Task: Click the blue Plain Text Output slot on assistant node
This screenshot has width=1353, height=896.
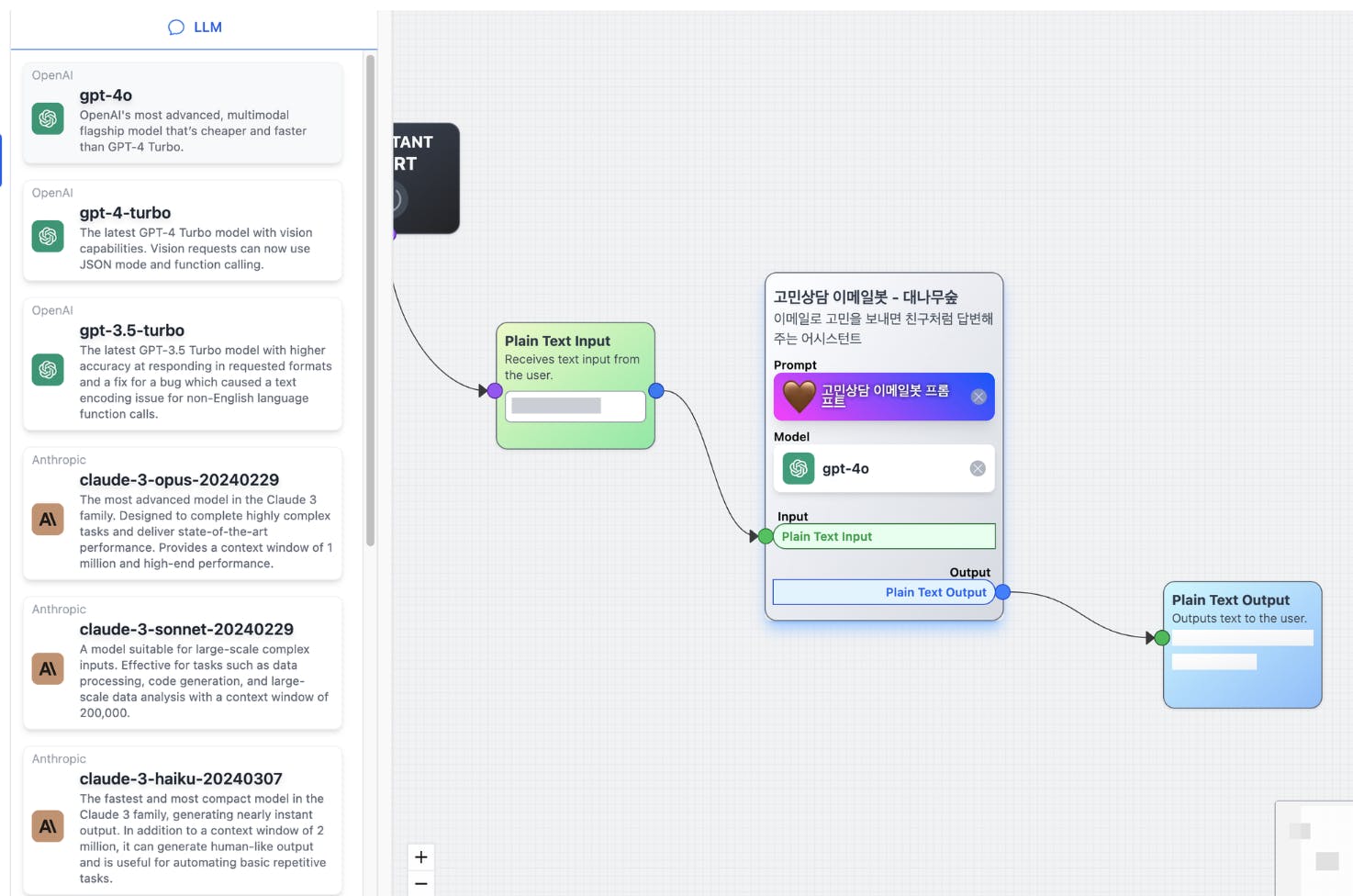Action: click(884, 592)
